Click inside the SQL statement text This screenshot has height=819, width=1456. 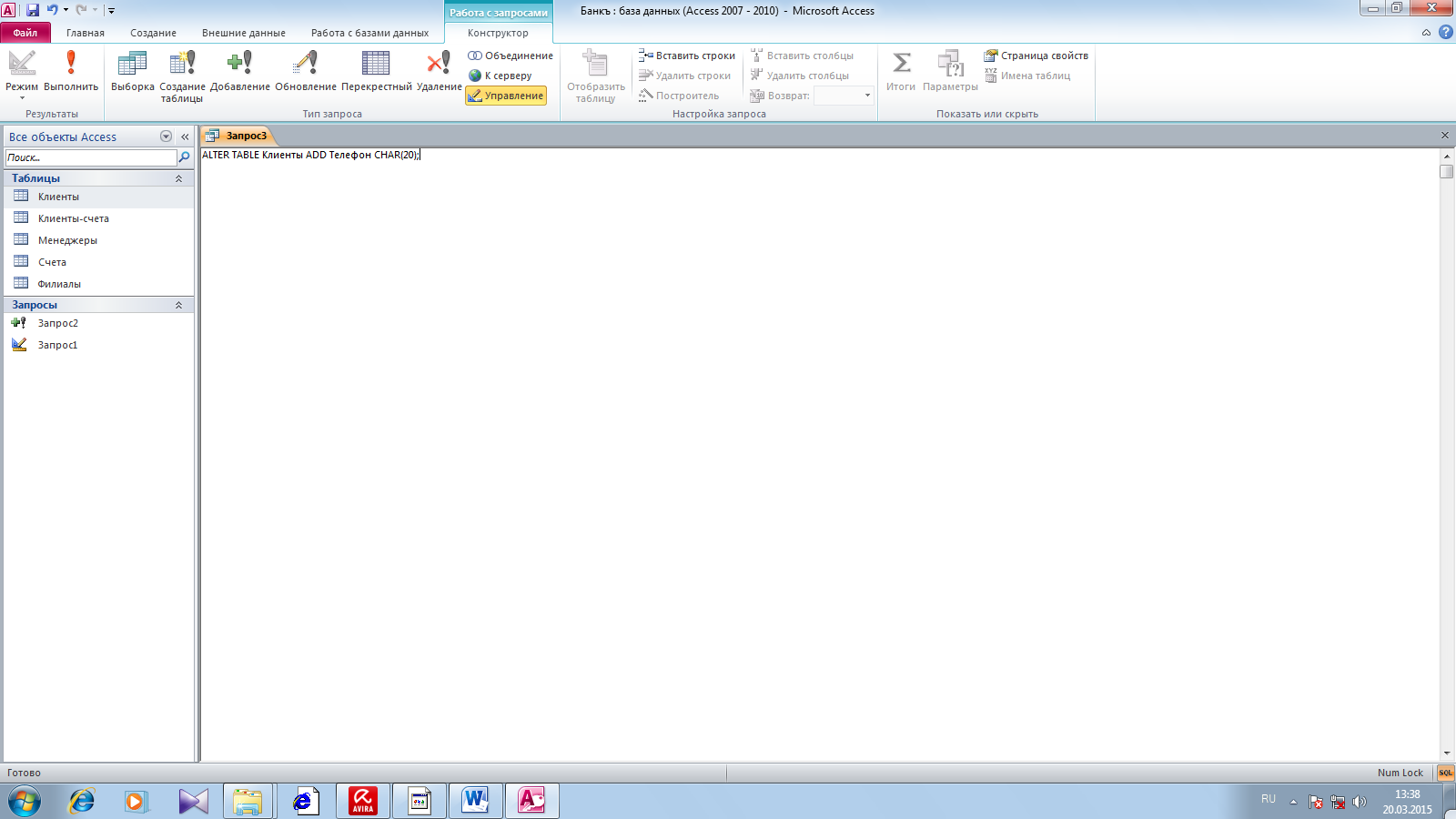[x=310, y=155]
